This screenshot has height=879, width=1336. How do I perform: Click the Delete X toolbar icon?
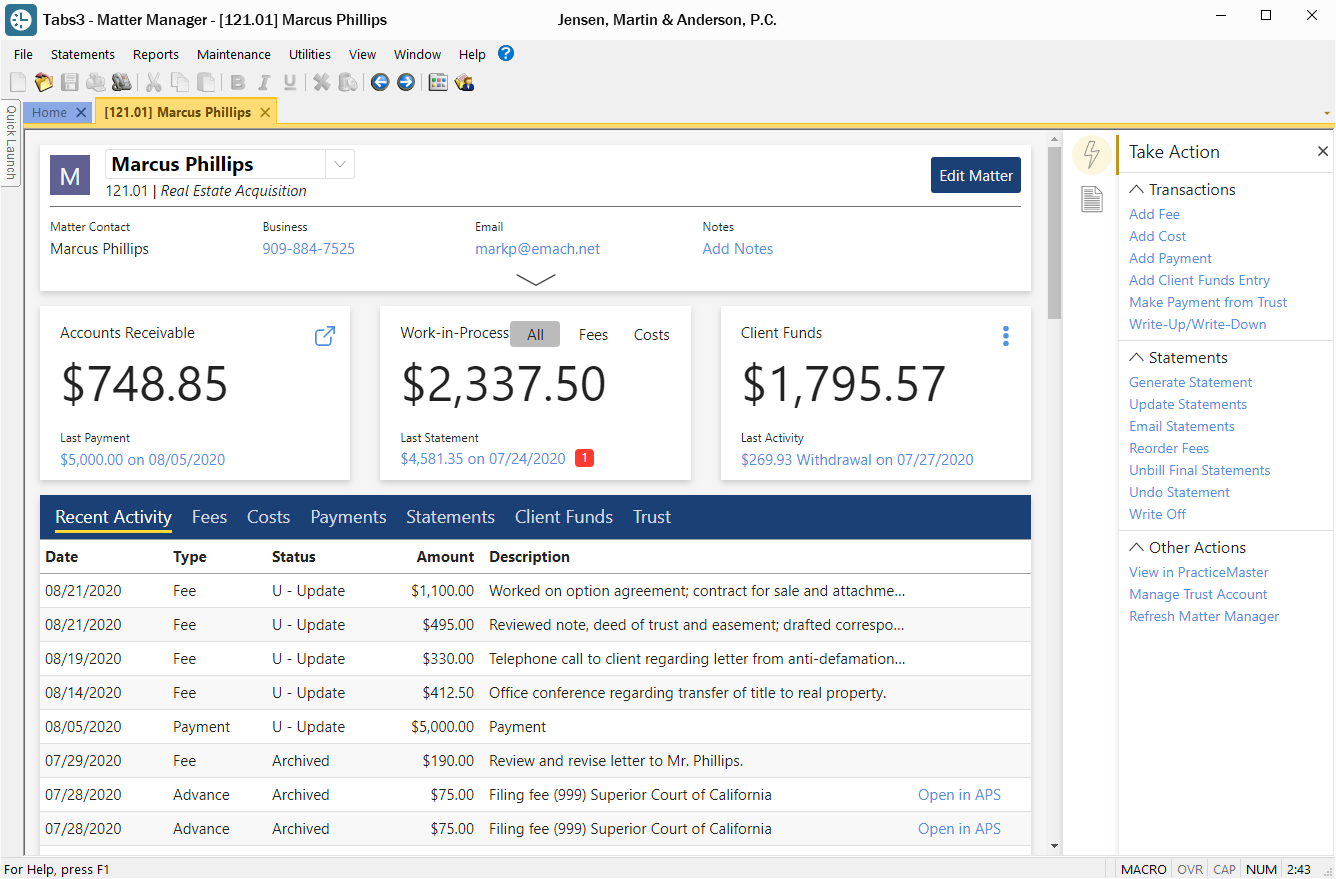tap(321, 82)
